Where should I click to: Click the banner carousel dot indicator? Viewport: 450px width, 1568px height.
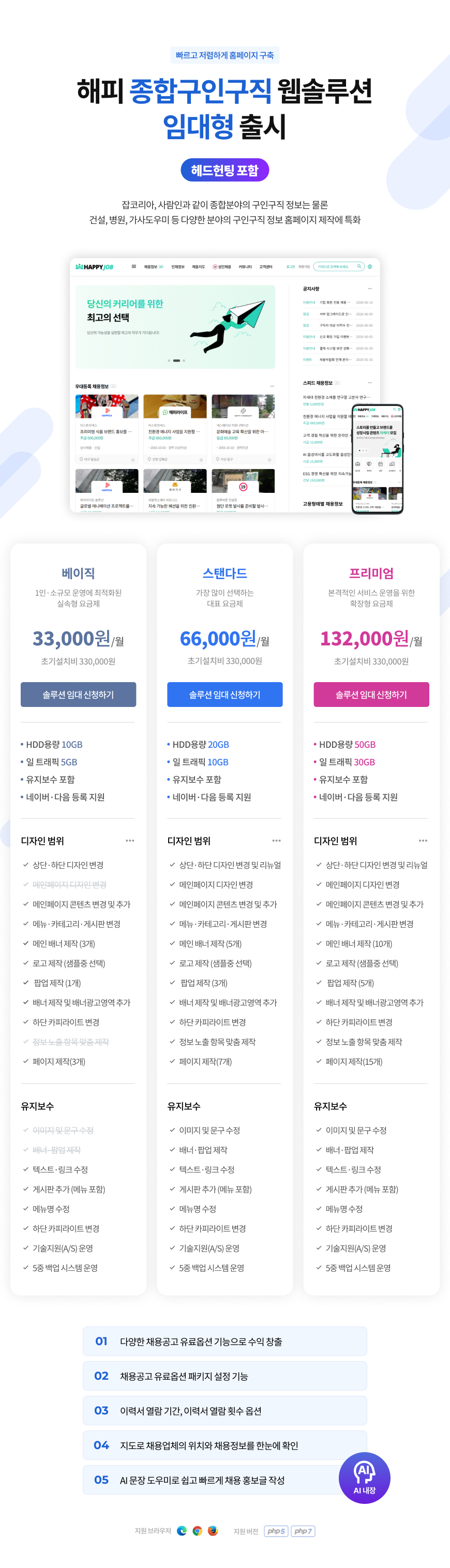pos(176,360)
